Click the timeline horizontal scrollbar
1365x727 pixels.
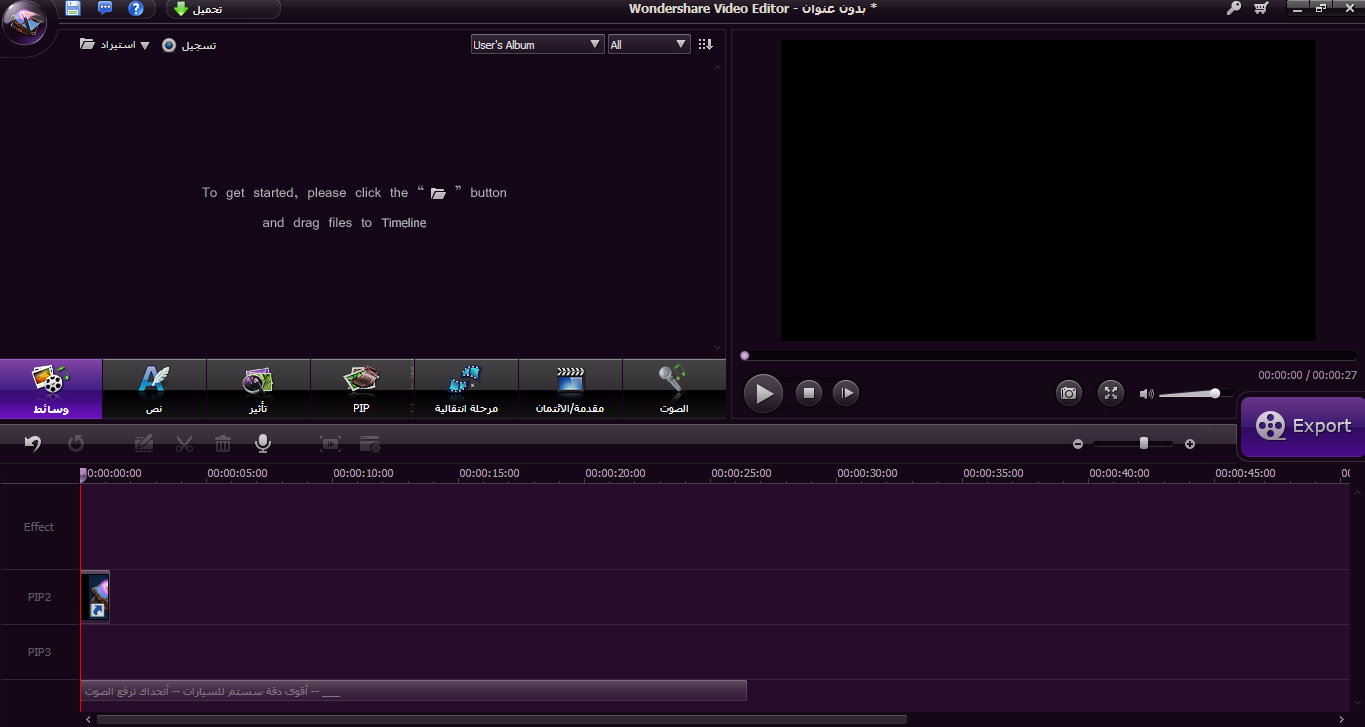(x=502, y=719)
